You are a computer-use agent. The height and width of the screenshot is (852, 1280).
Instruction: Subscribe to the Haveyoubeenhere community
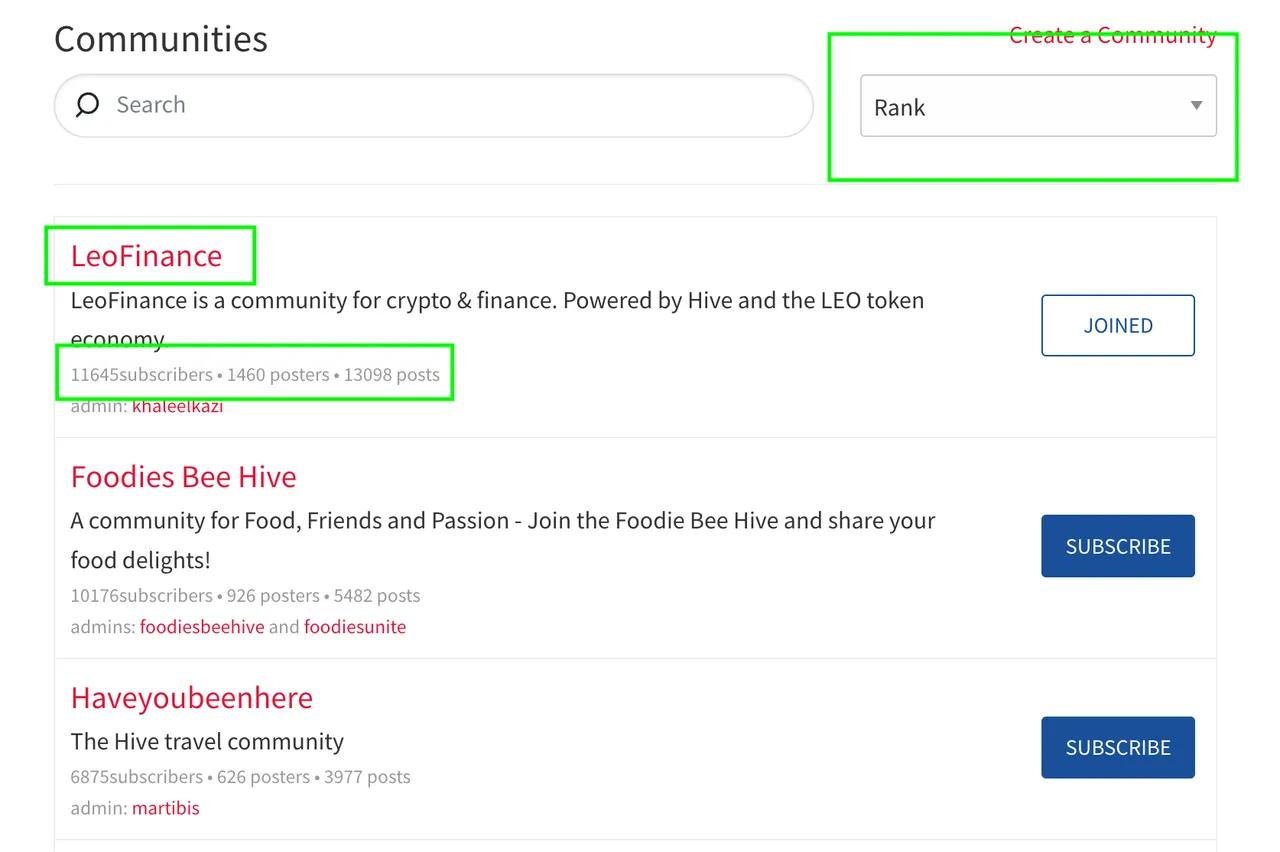pyautogui.click(x=1118, y=747)
